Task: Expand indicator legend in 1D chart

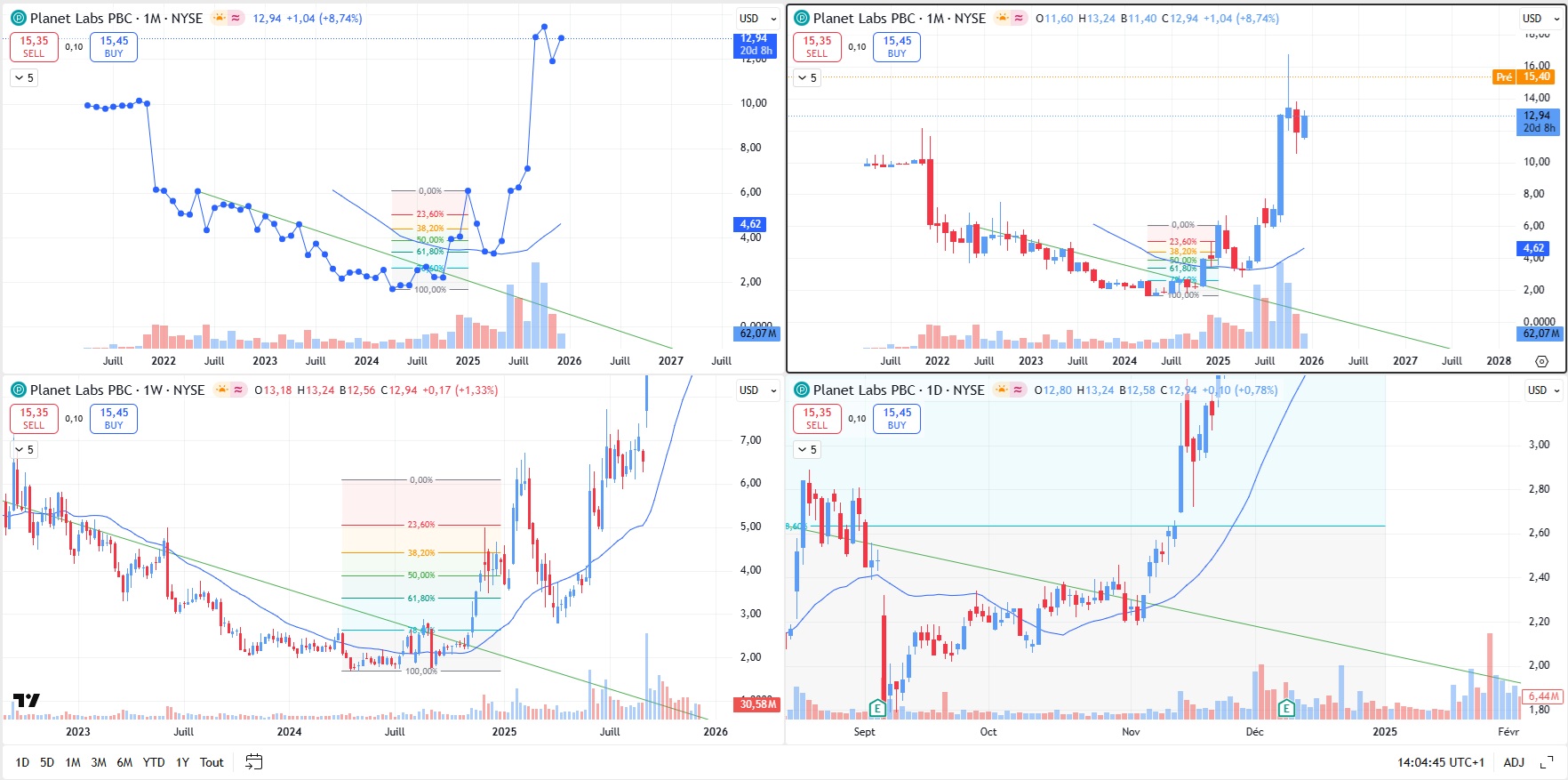Action: click(x=807, y=450)
